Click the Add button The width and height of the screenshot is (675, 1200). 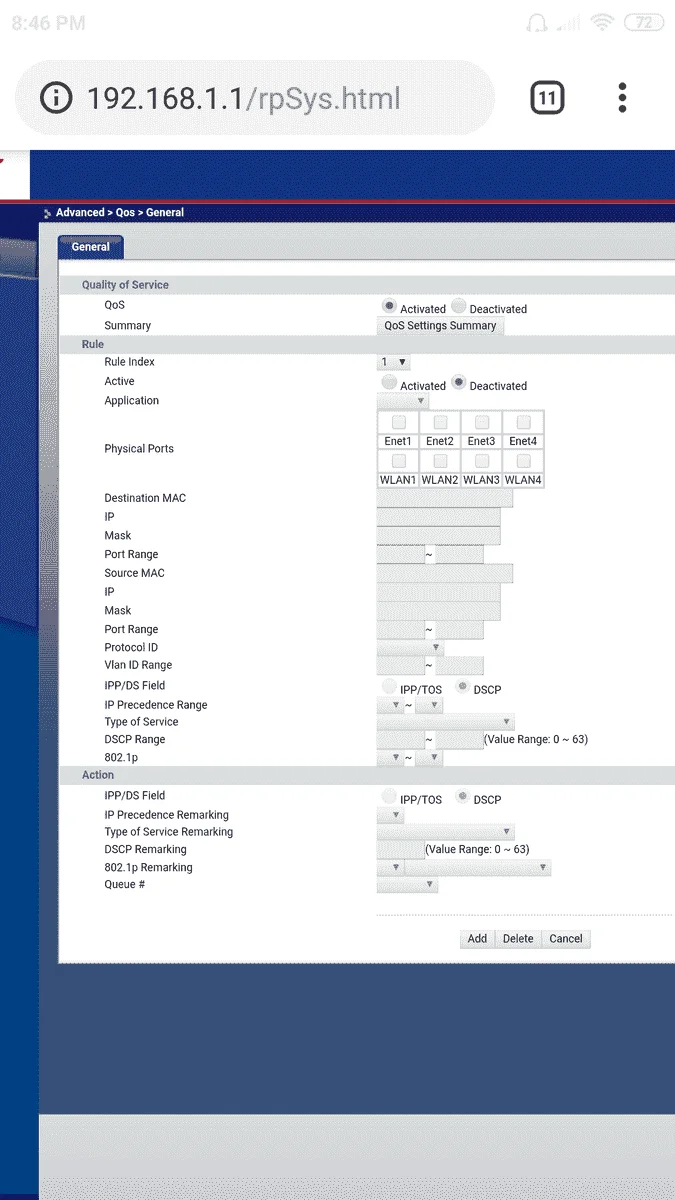477,939
